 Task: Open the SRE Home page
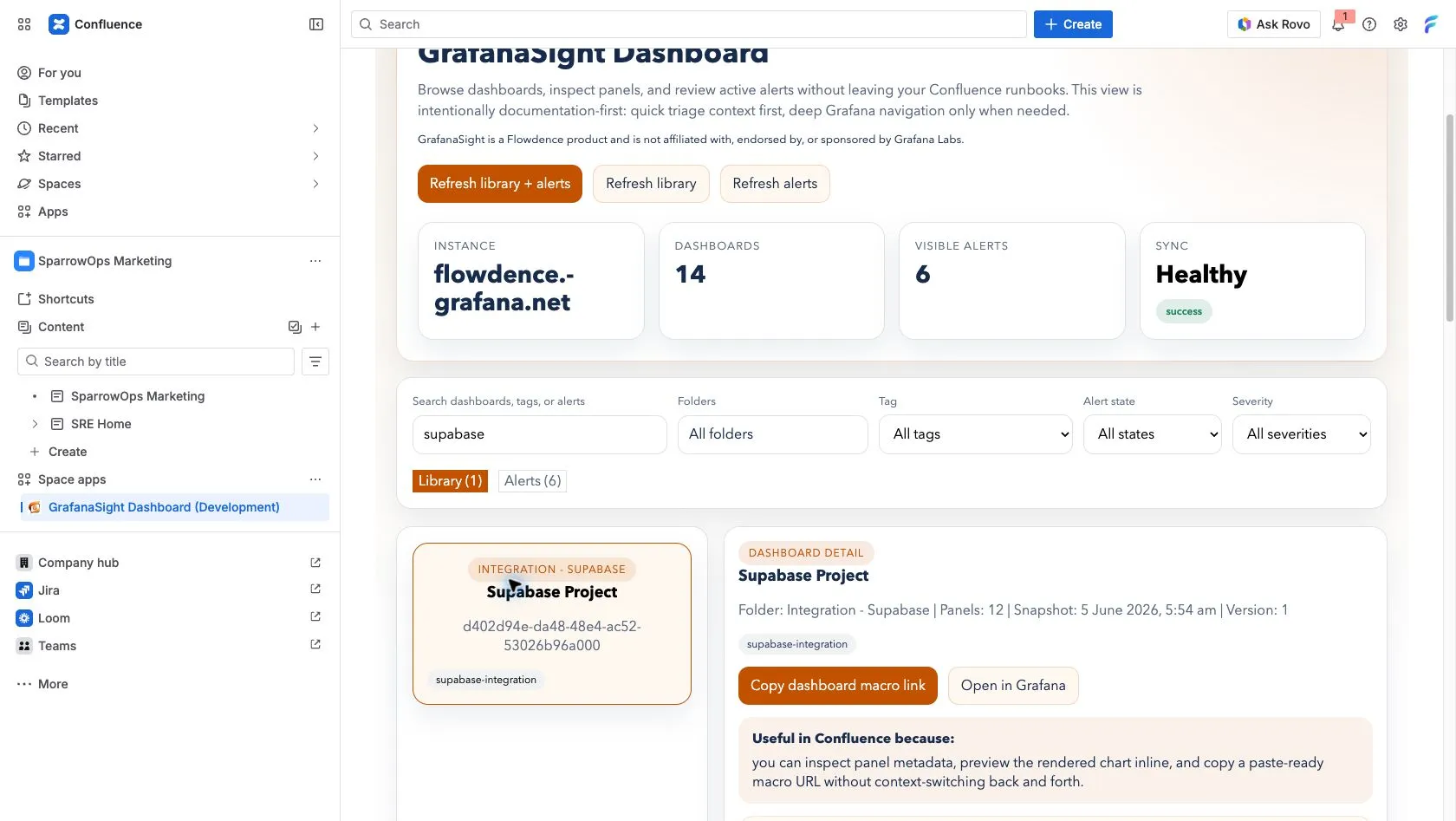101,424
